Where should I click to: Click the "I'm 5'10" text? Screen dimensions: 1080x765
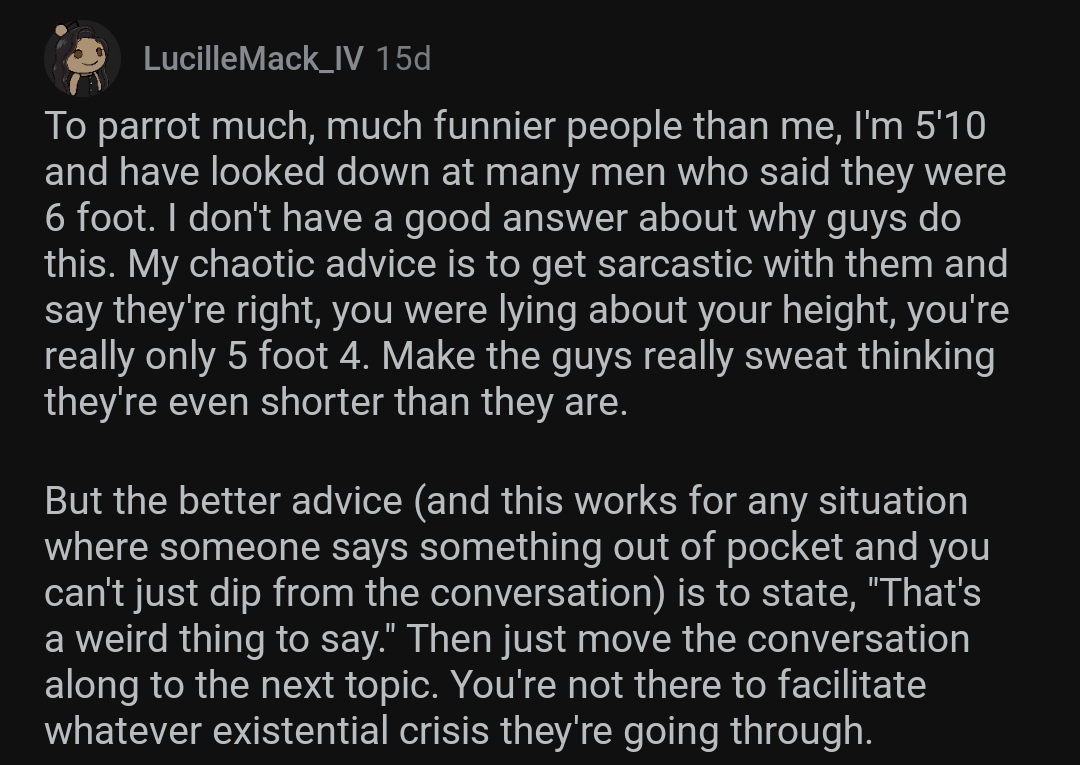[x=920, y=126]
